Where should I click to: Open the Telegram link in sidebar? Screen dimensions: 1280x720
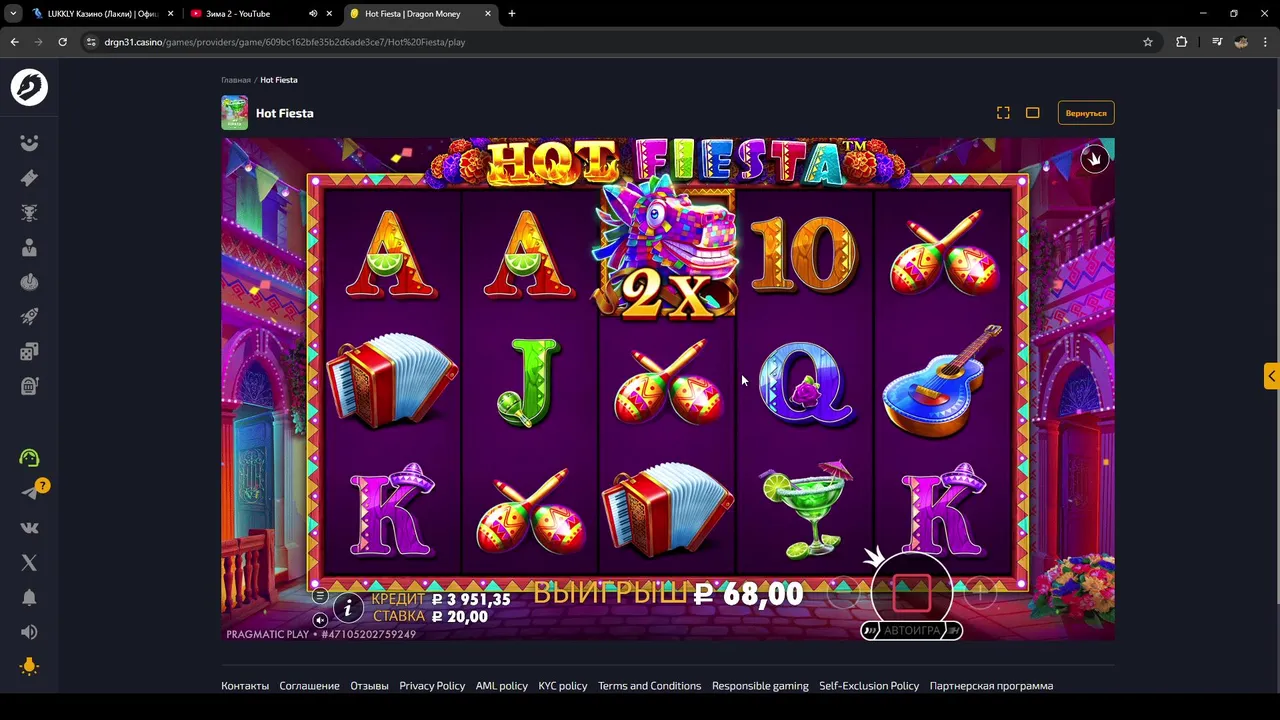pyautogui.click(x=29, y=492)
